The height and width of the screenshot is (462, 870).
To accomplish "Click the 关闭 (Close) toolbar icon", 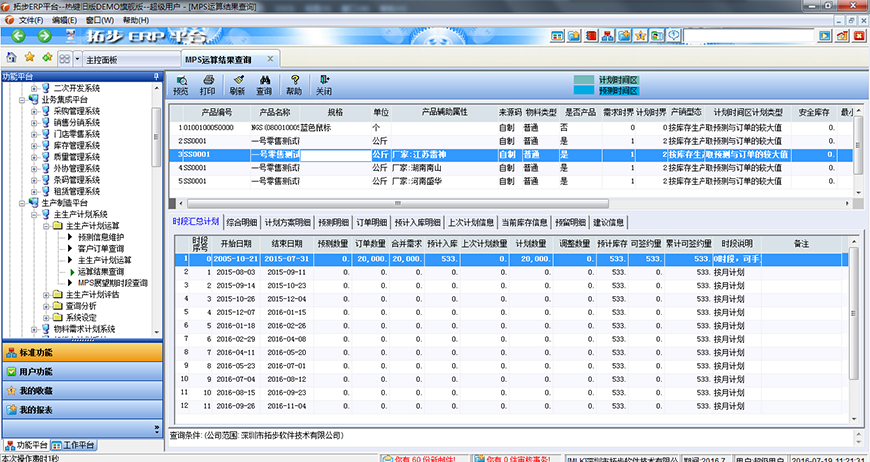I will tap(324, 84).
